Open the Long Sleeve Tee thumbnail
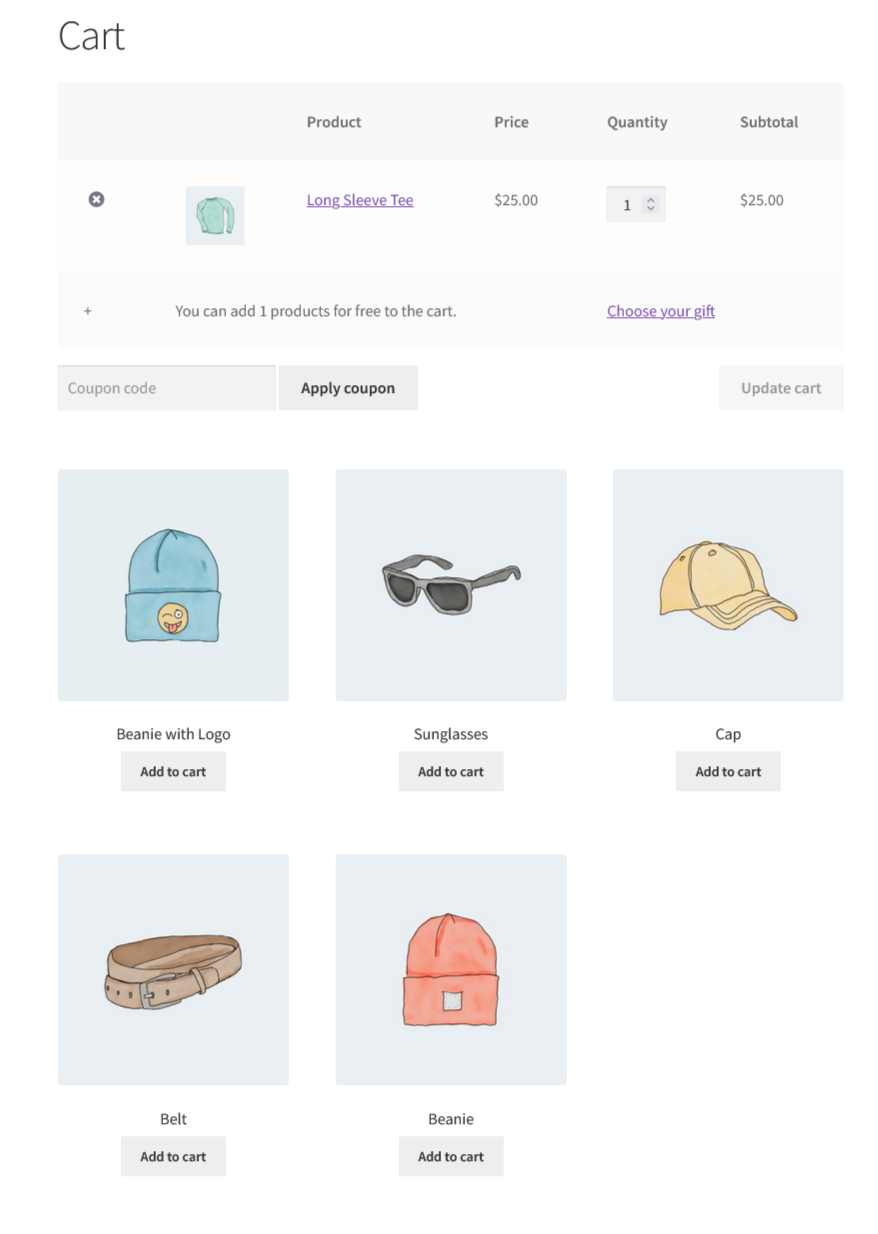The image size is (878, 1234). [x=215, y=215]
